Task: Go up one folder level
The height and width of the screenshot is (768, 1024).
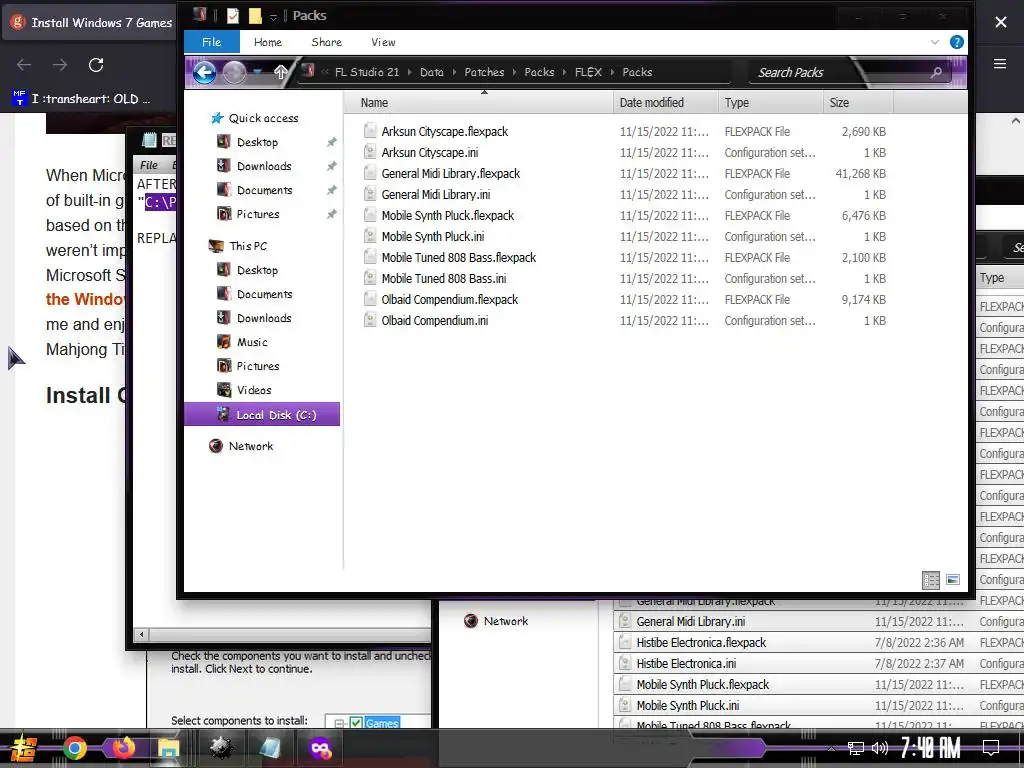Action: 281,72
